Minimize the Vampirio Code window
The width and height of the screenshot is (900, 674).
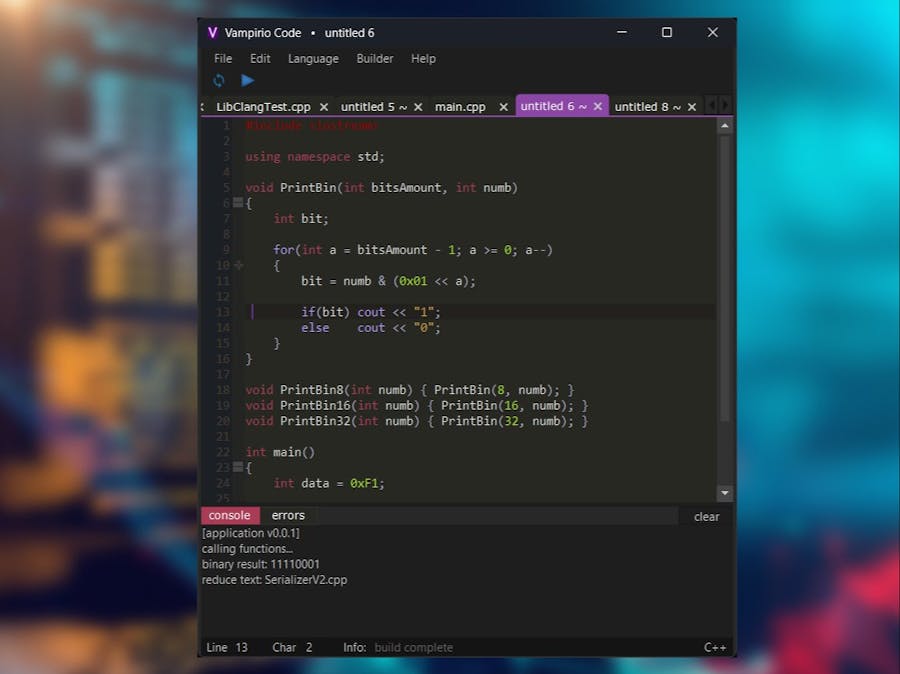click(x=622, y=32)
